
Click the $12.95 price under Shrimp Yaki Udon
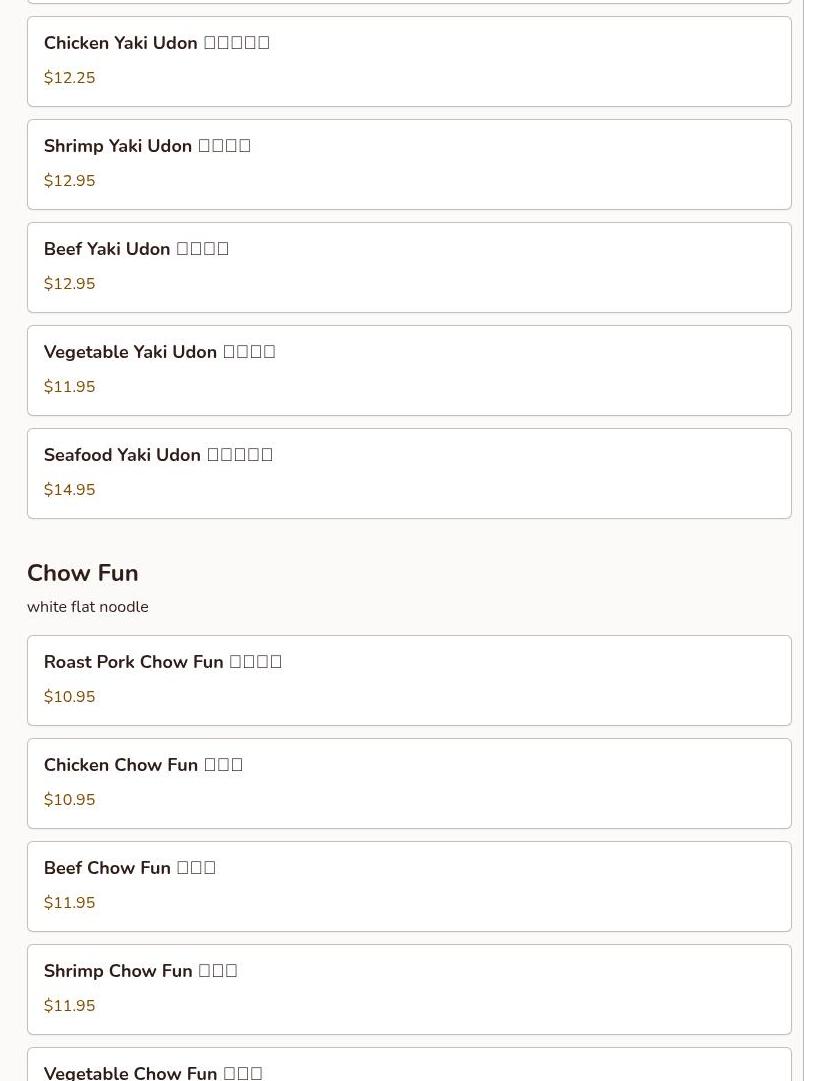70,180
